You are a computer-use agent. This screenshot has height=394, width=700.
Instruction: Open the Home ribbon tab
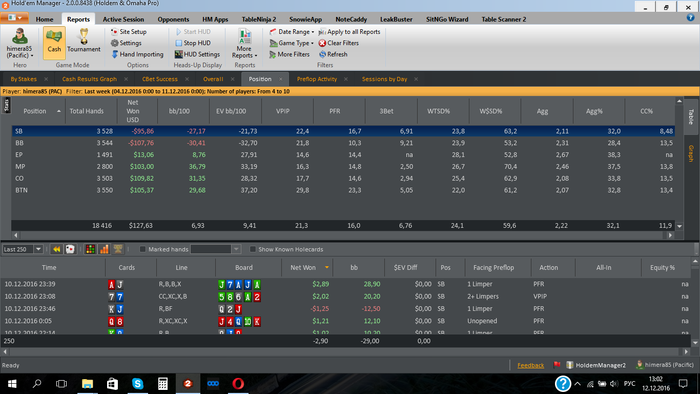pos(44,19)
